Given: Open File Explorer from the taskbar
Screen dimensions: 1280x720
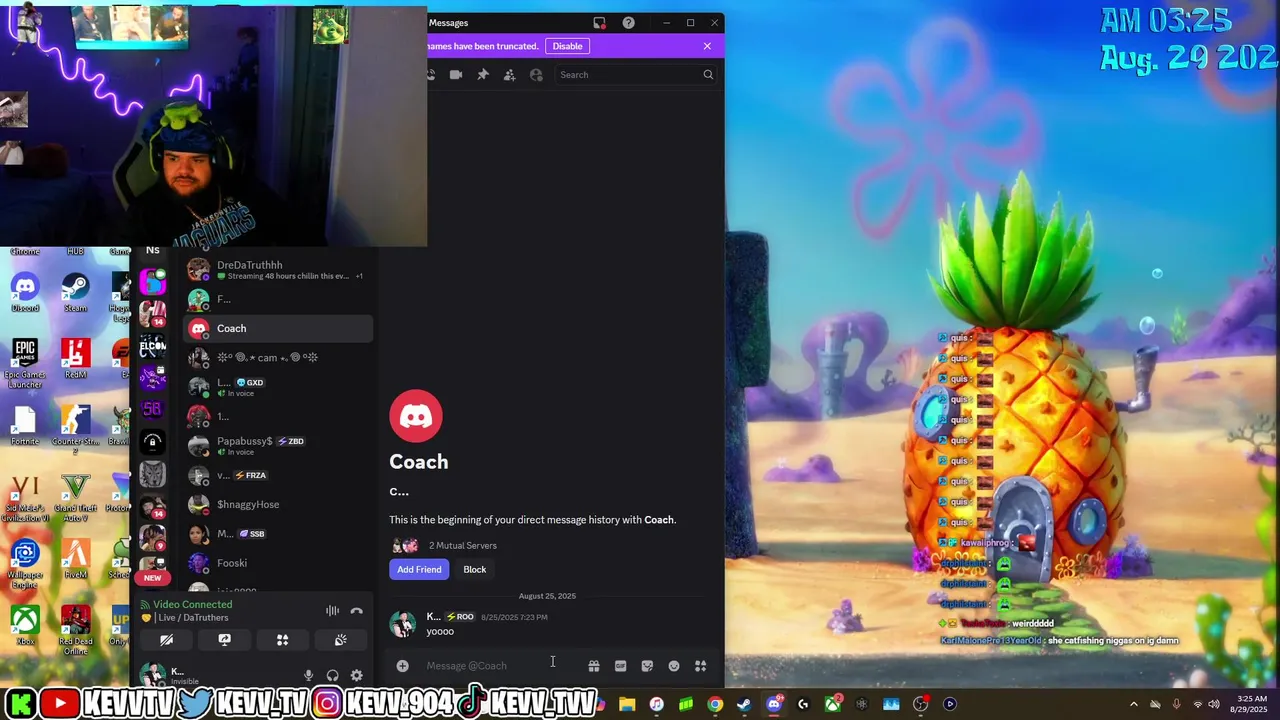Looking at the screenshot, I should click(627, 704).
